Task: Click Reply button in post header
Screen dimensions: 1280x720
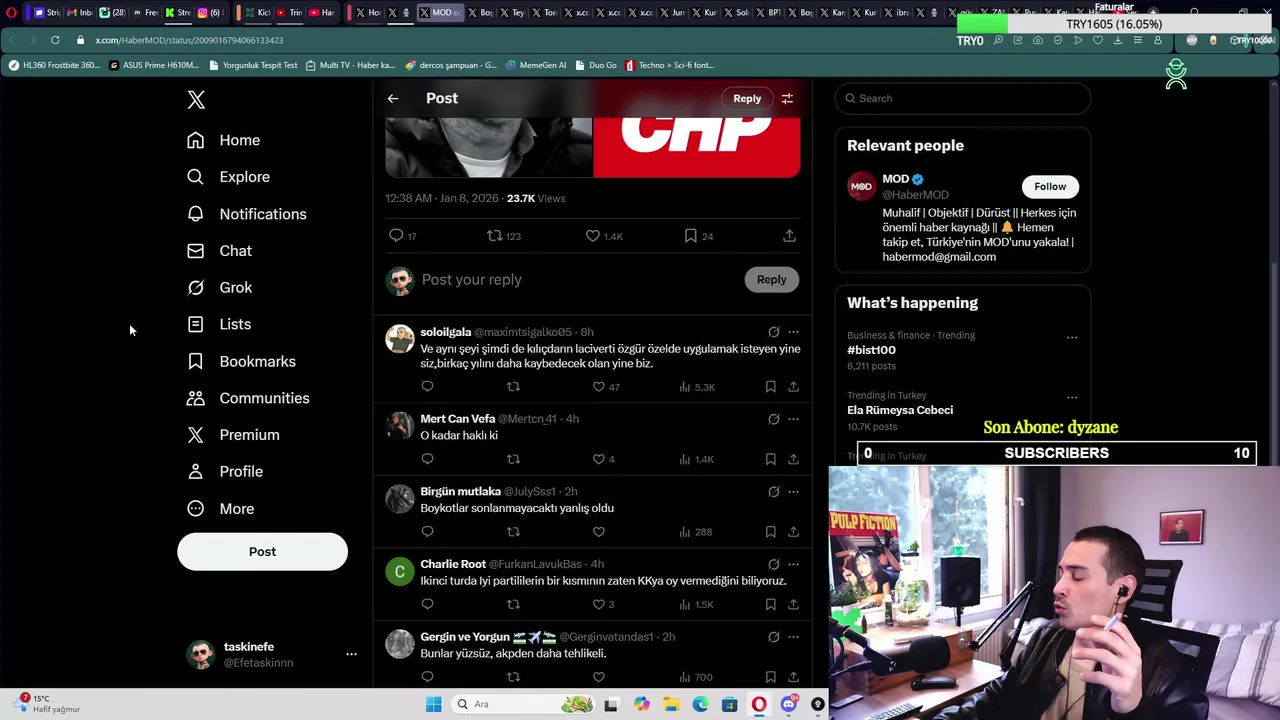Action: (x=747, y=98)
